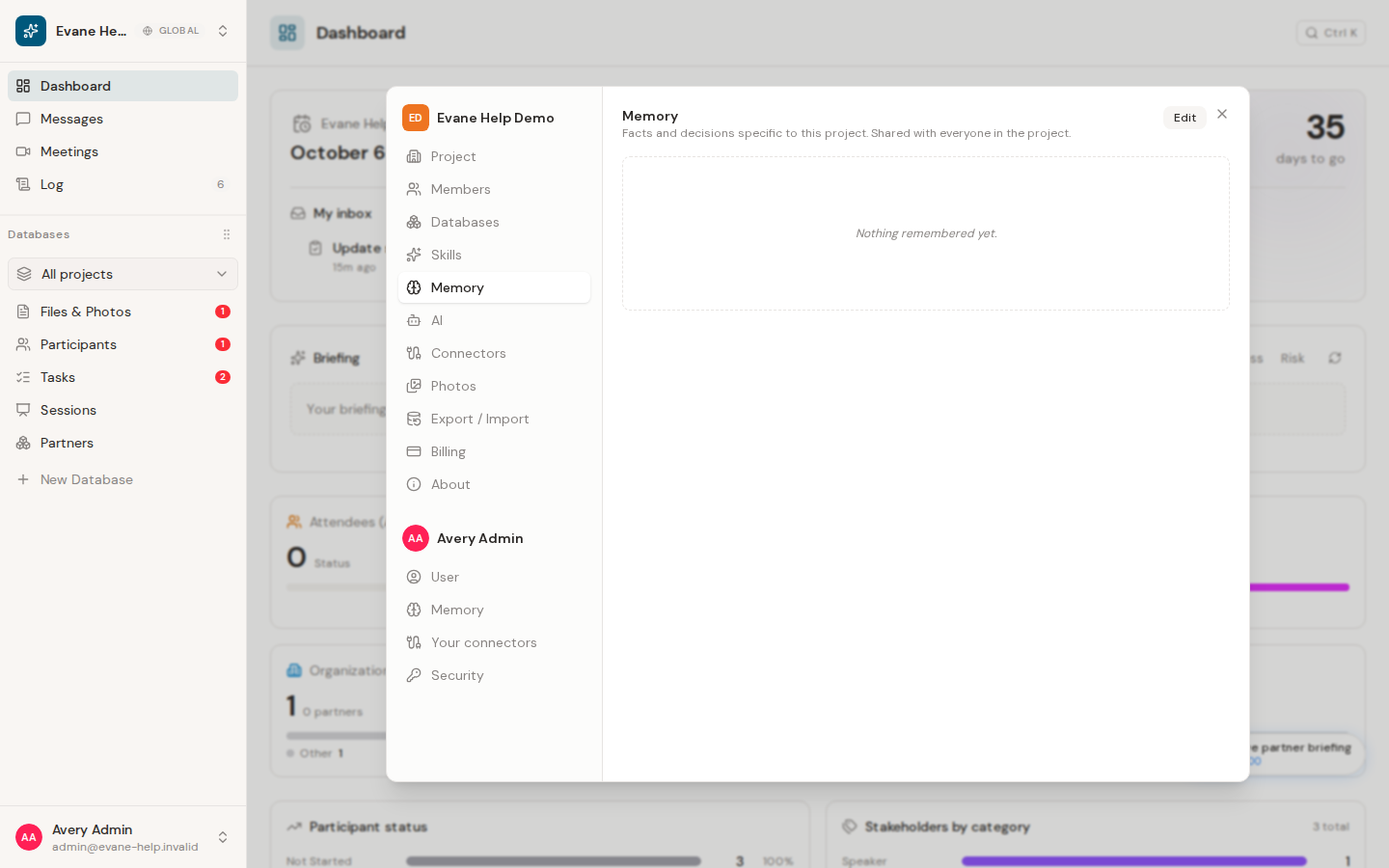1389x868 pixels.
Task: Click the Databases drag handle dots icon
Action: pyautogui.click(x=227, y=234)
